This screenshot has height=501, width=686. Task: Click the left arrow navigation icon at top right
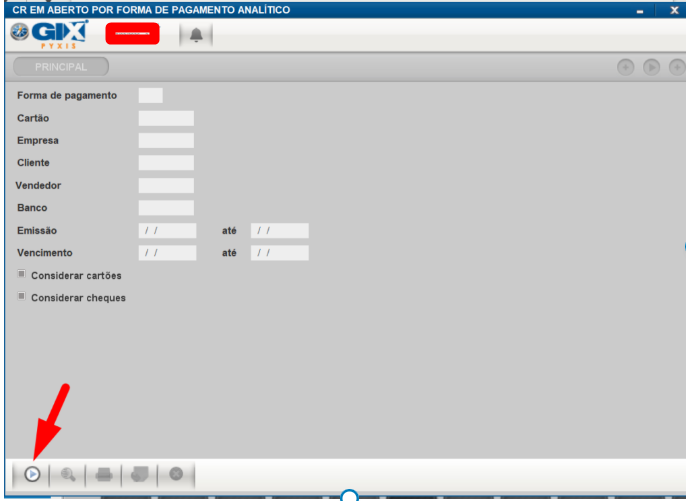pyautogui.click(x=625, y=67)
